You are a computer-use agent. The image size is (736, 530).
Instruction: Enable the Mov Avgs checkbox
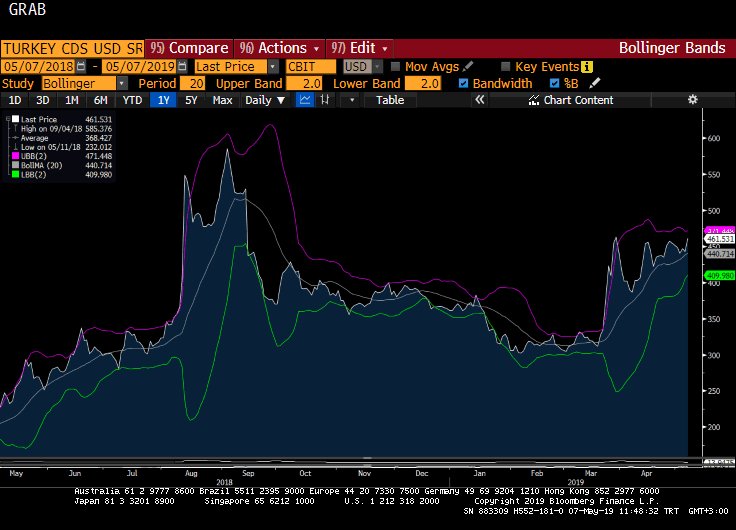pyautogui.click(x=395, y=67)
